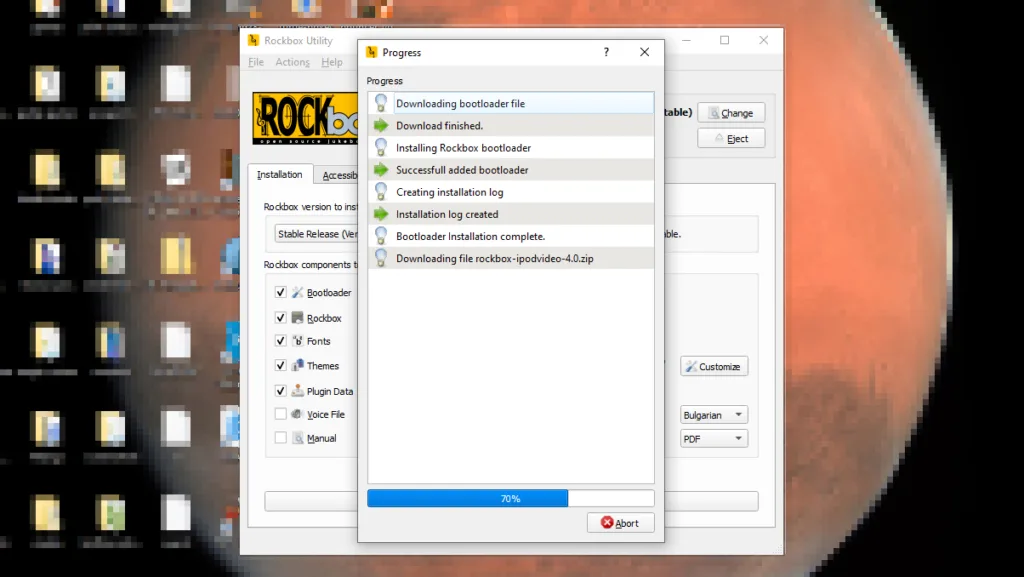
Task: Click the green arrow beside Successfull added bootloader
Action: coord(381,170)
